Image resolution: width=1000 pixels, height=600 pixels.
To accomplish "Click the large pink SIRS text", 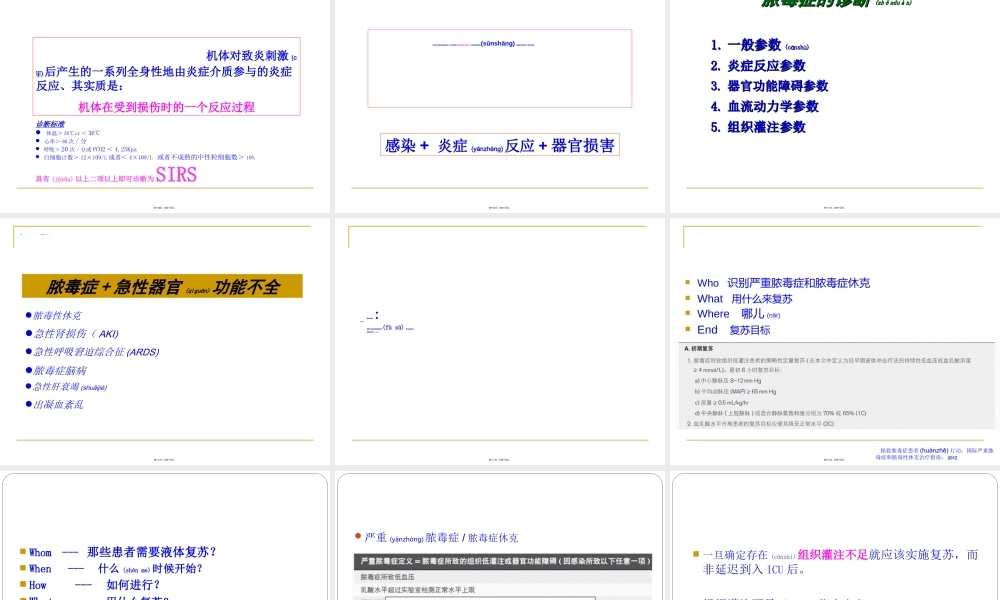I will pyautogui.click(x=176, y=175).
